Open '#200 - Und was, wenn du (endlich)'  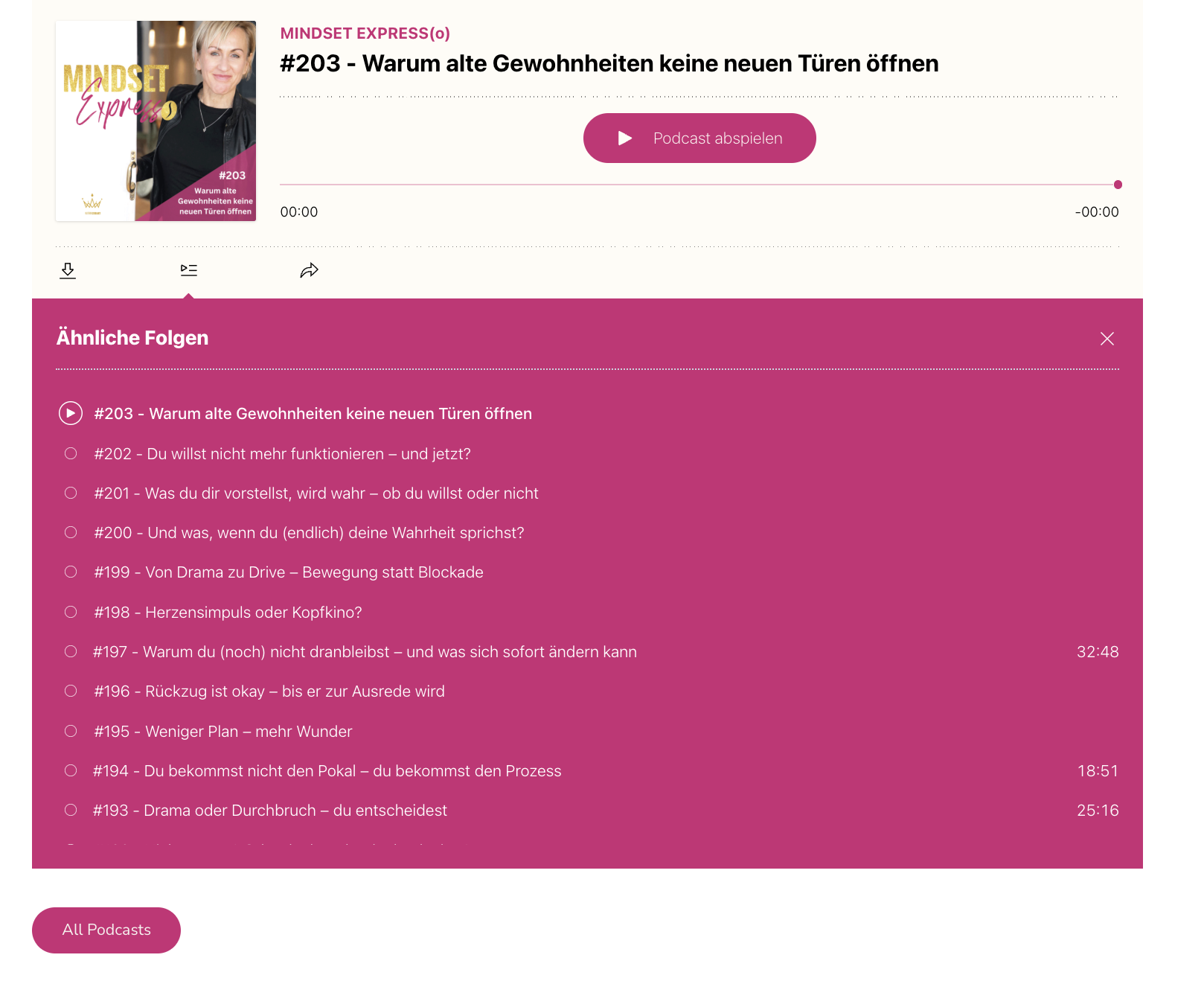[x=310, y=533]
